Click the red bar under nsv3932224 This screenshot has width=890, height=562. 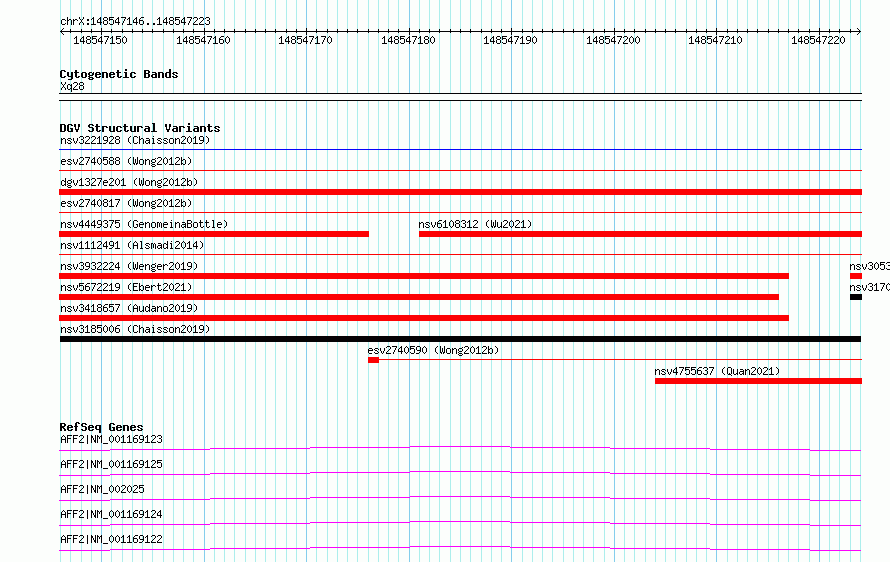point(424,276)
